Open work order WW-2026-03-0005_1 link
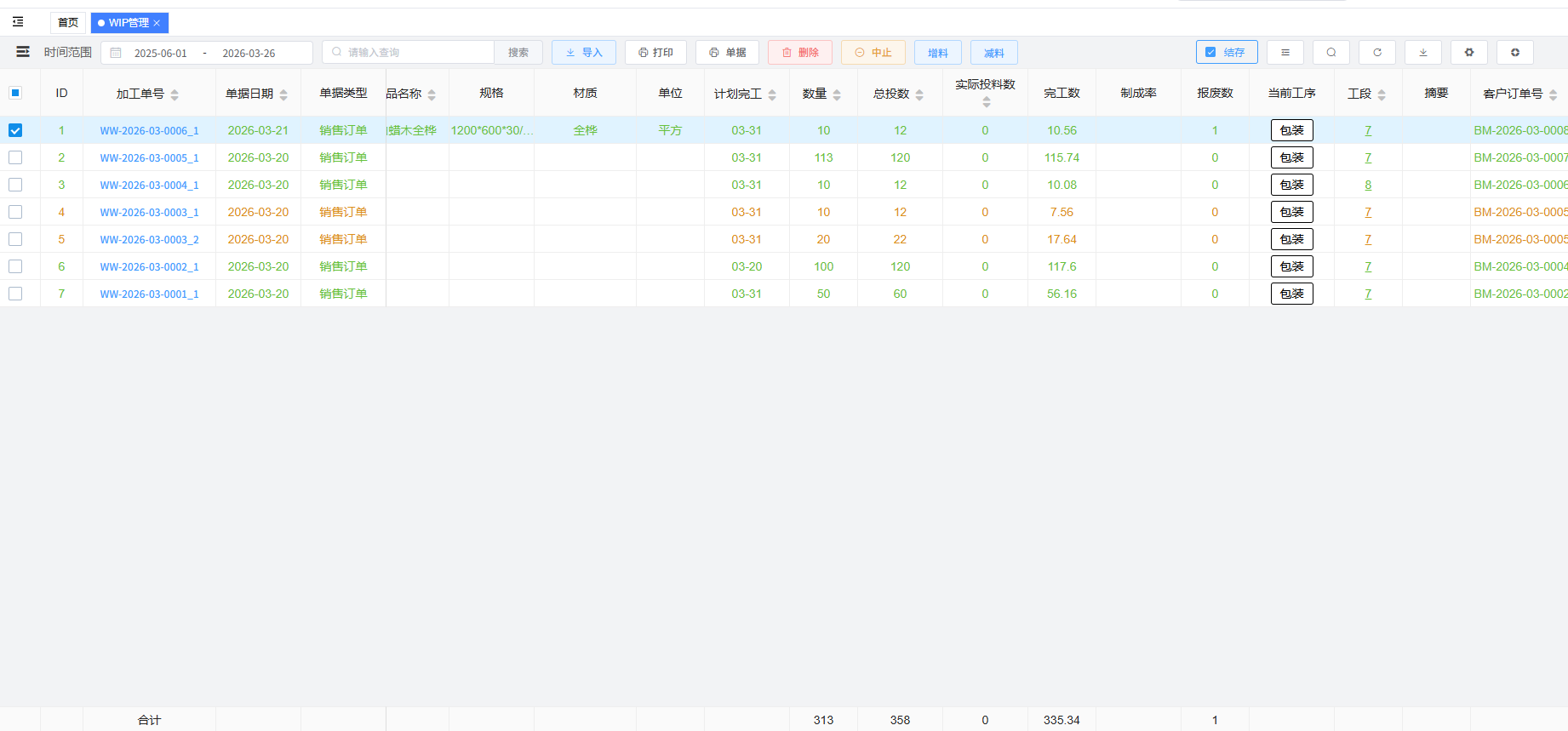This screenshot has width=1568, height=731. tap(149, 158)
